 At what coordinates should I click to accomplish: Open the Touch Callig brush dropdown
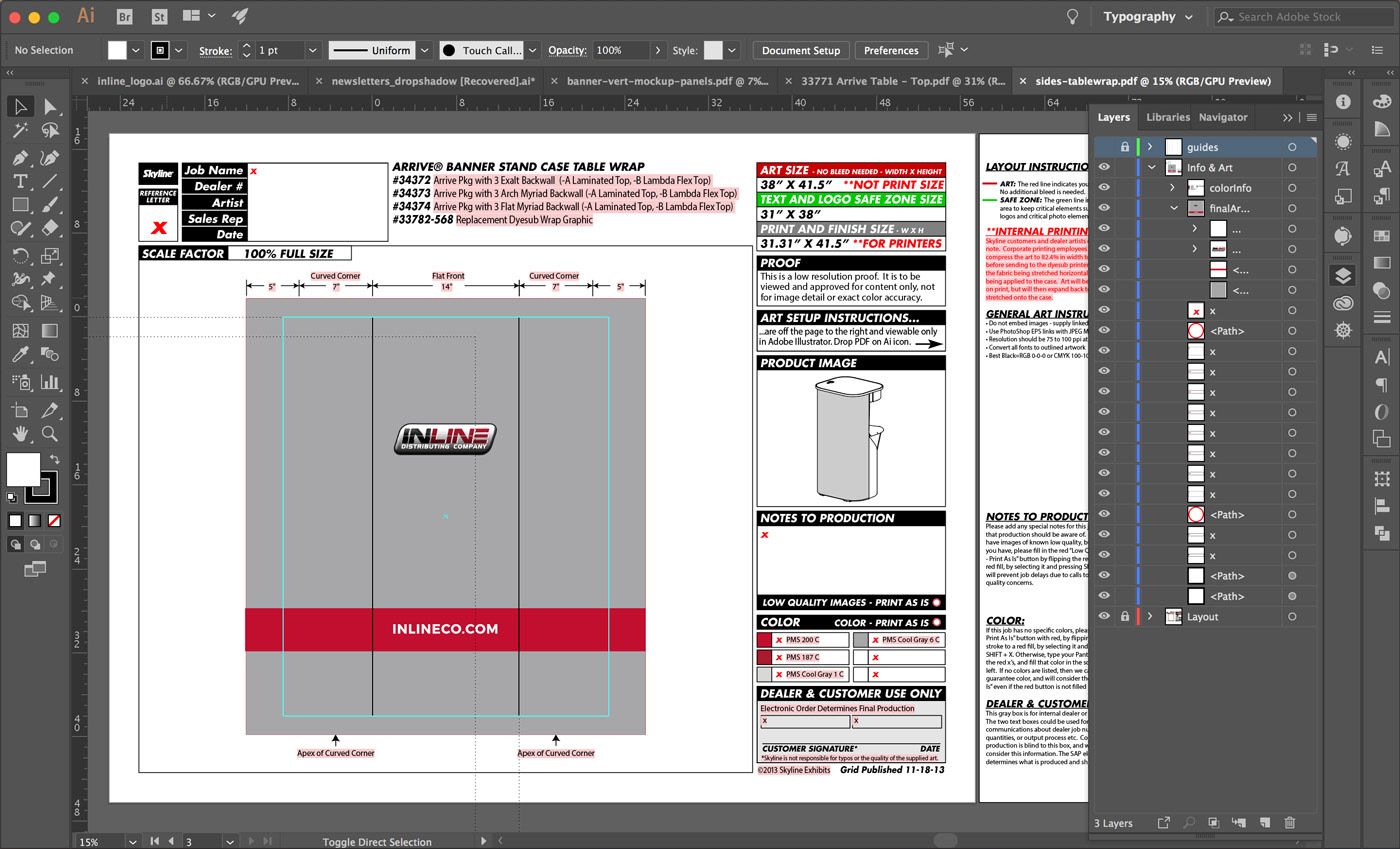pyautogui.click(x=533, y=50)
